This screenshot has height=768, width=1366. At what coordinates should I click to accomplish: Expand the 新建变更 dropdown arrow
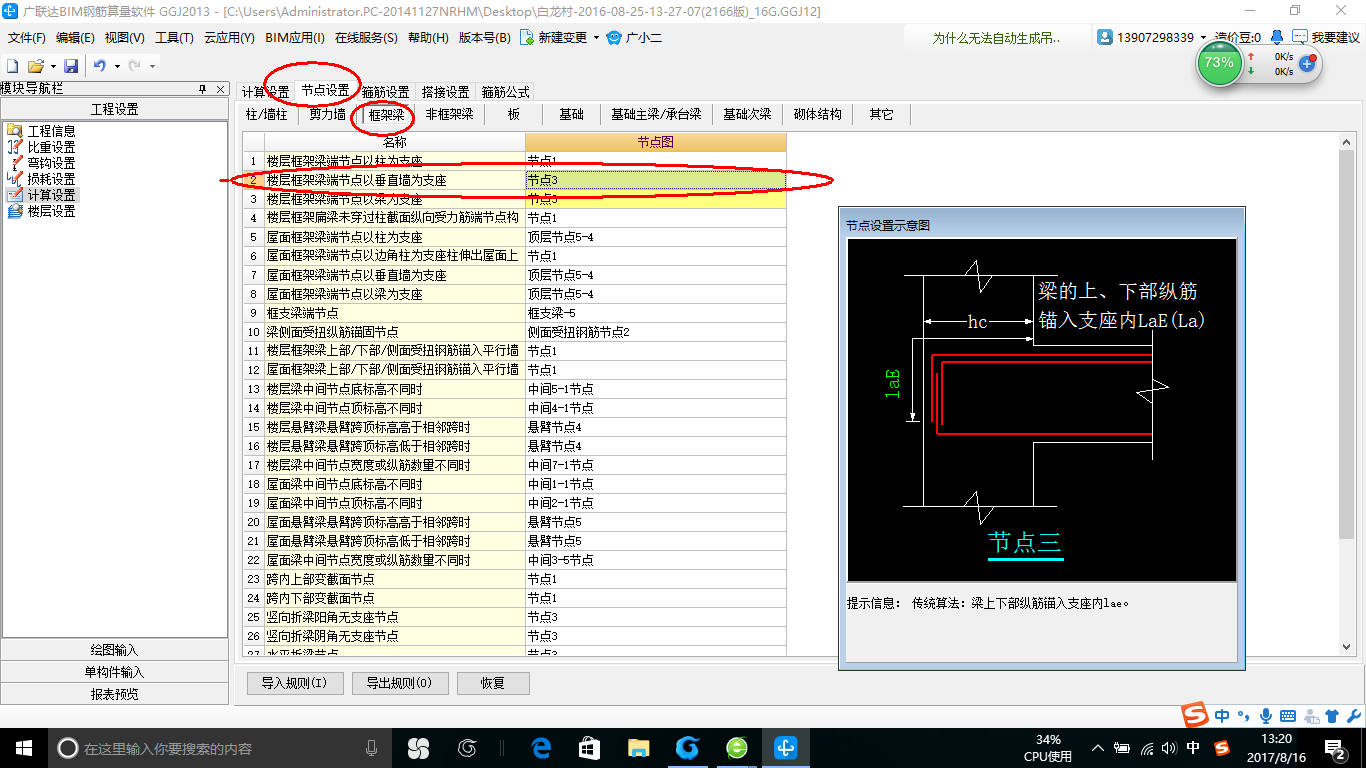coord(596,37)
